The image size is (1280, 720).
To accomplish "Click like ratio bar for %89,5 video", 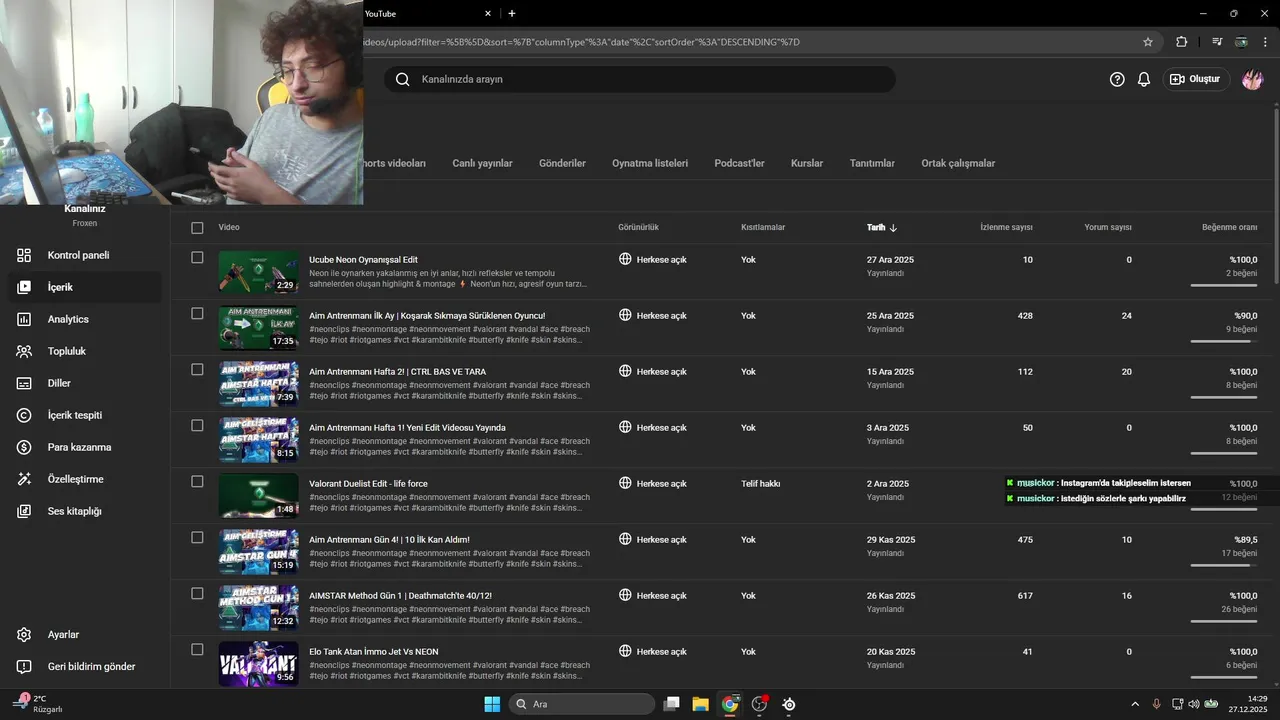I will [1224, 565].
